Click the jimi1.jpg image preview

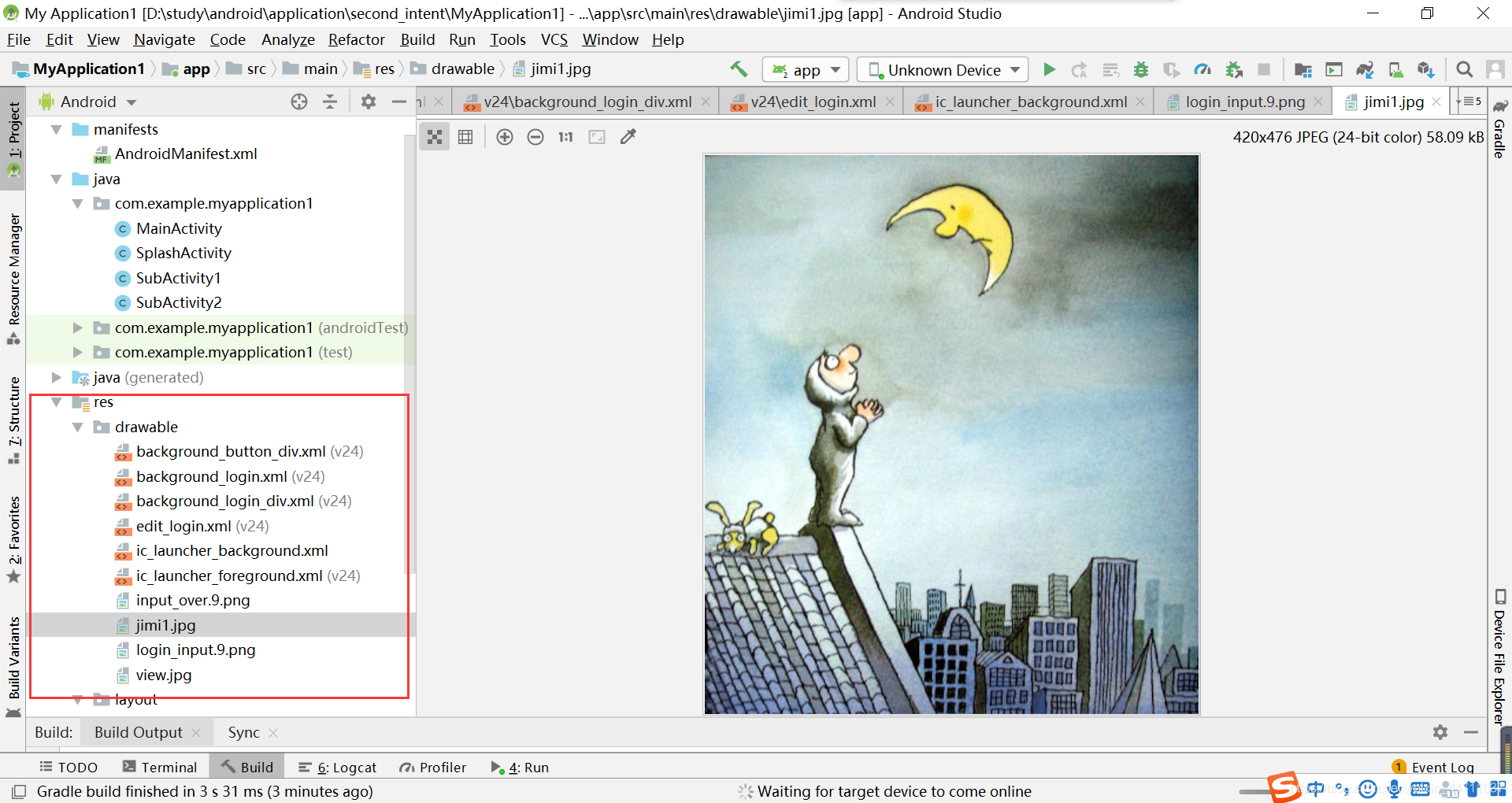click(951, 435)
